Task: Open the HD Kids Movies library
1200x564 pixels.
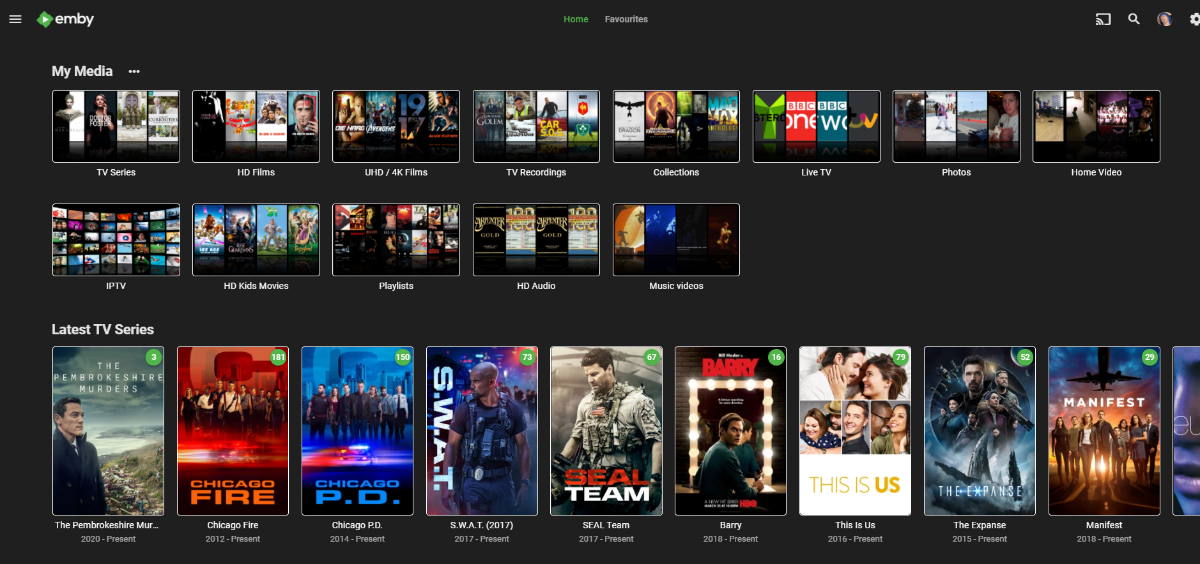Action: (x=256, y=240)
